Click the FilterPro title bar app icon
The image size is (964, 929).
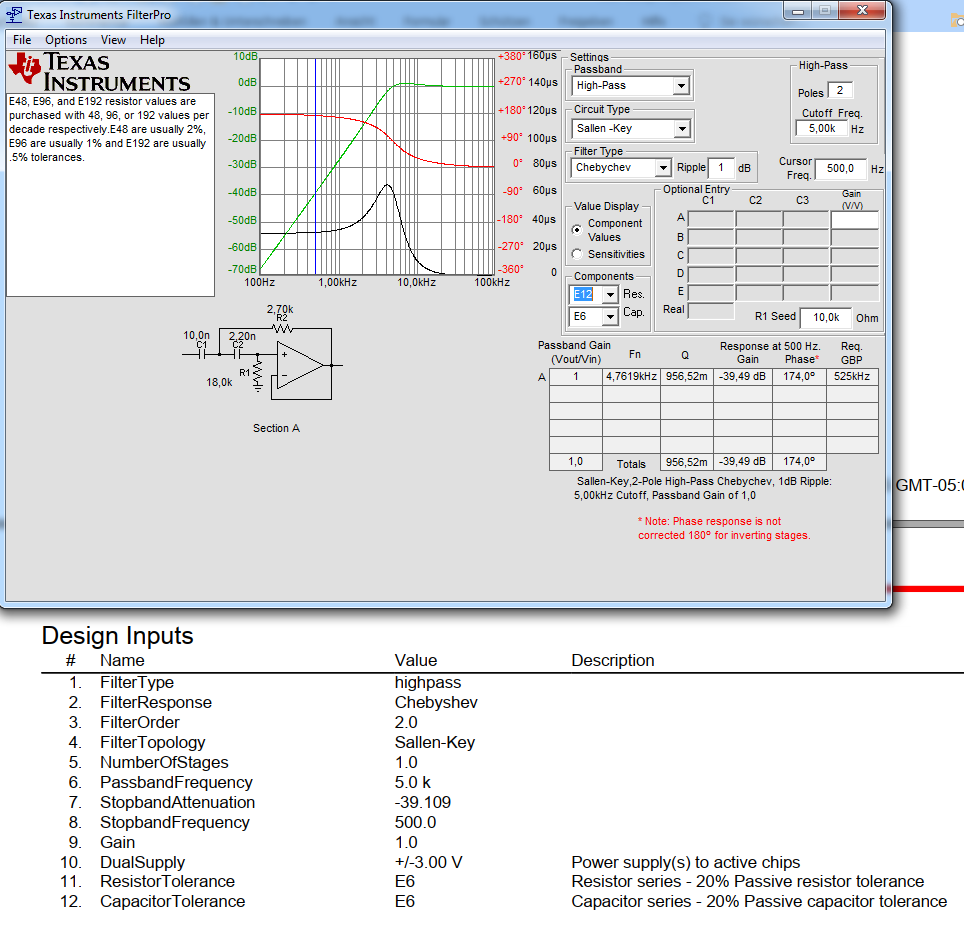(x=14, y=14)
